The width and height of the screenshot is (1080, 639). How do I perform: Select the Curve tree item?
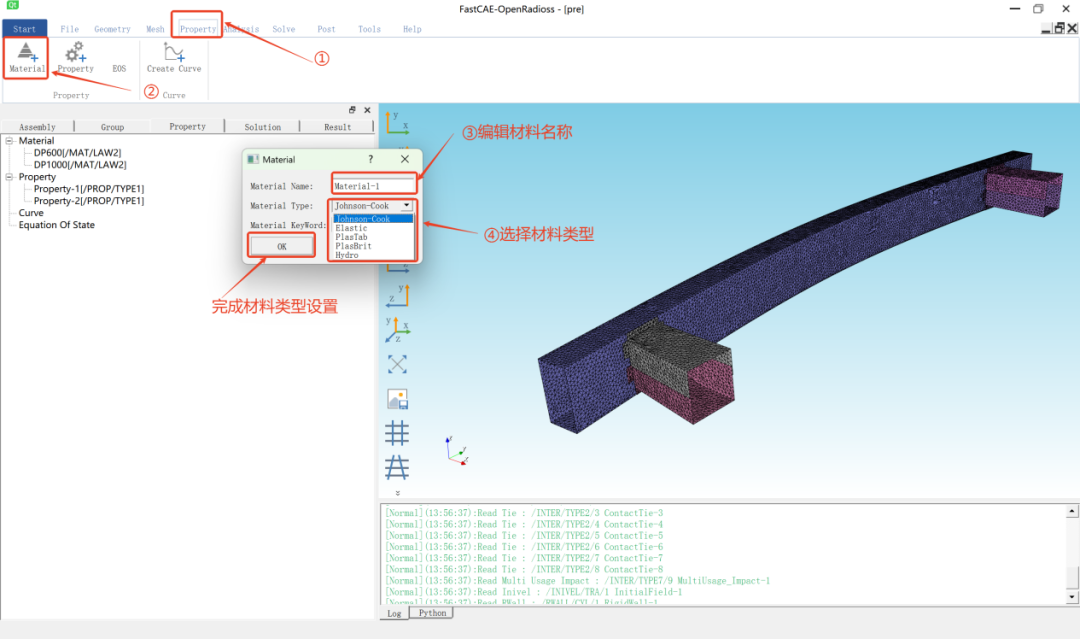coord(31,213)
